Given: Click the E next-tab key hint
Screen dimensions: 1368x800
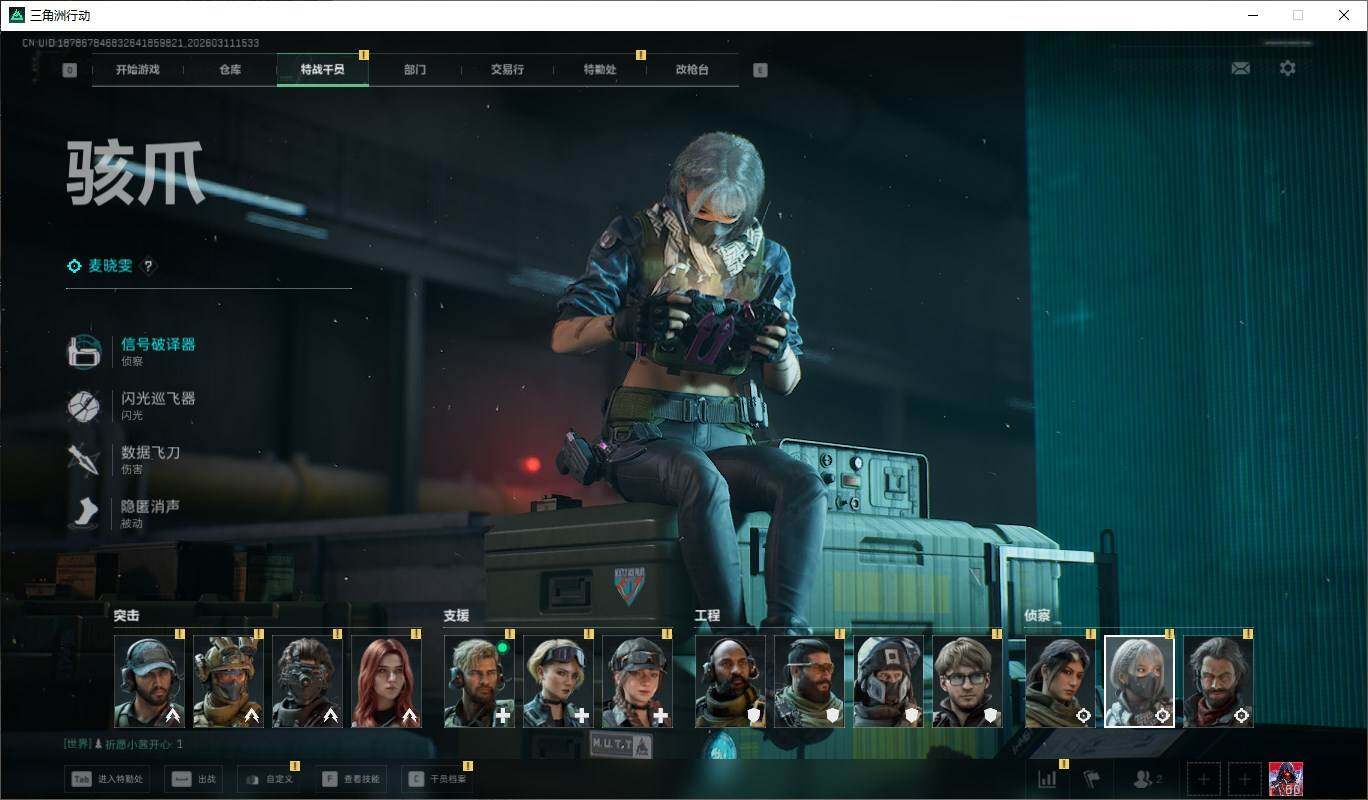Looking at the screenshot, I should tap(760, 70).
